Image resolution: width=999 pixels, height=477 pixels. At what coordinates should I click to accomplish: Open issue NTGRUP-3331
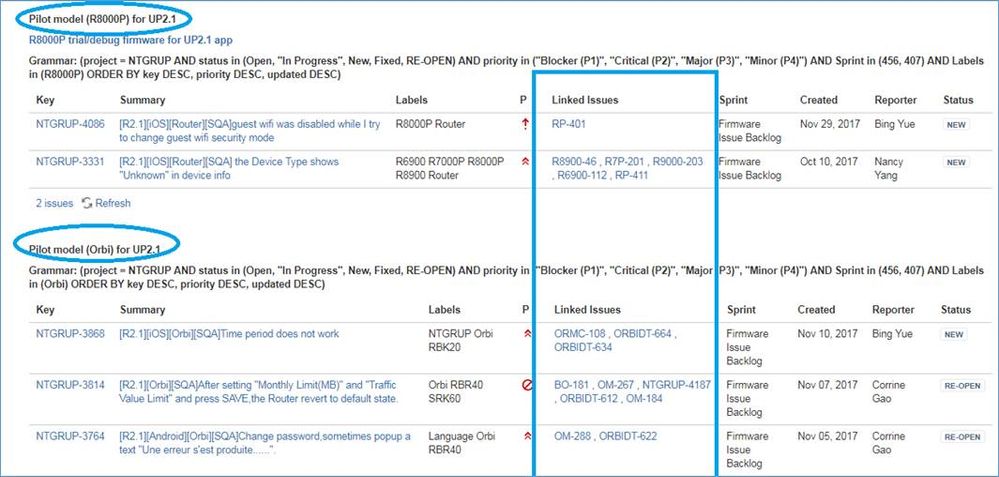click(x=70, y=162)
